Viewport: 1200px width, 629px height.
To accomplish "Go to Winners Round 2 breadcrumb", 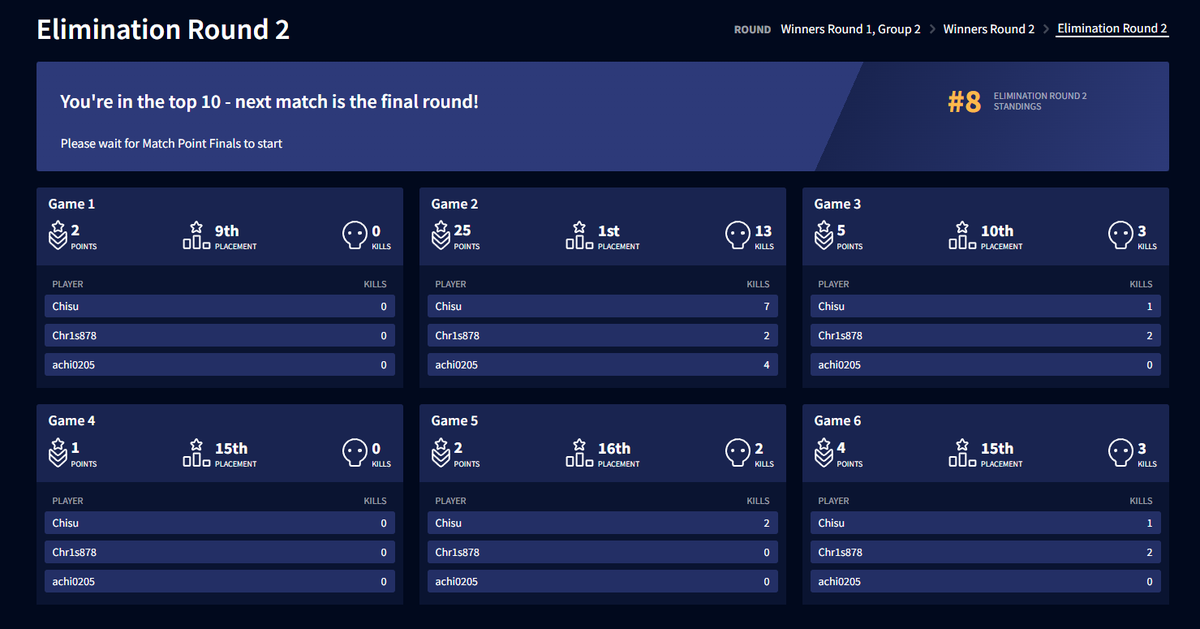I will (x=989, y=29).
